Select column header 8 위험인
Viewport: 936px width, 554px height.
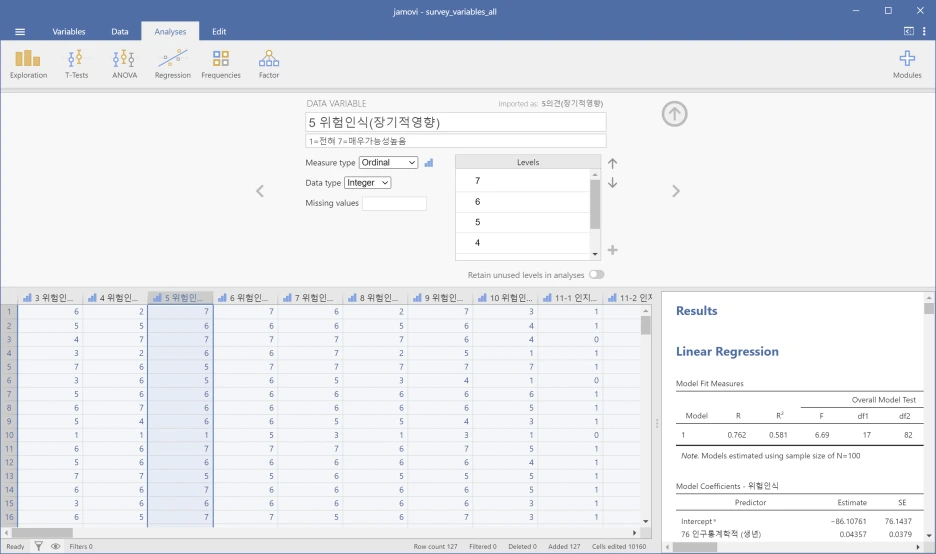[x=375, y=297]
